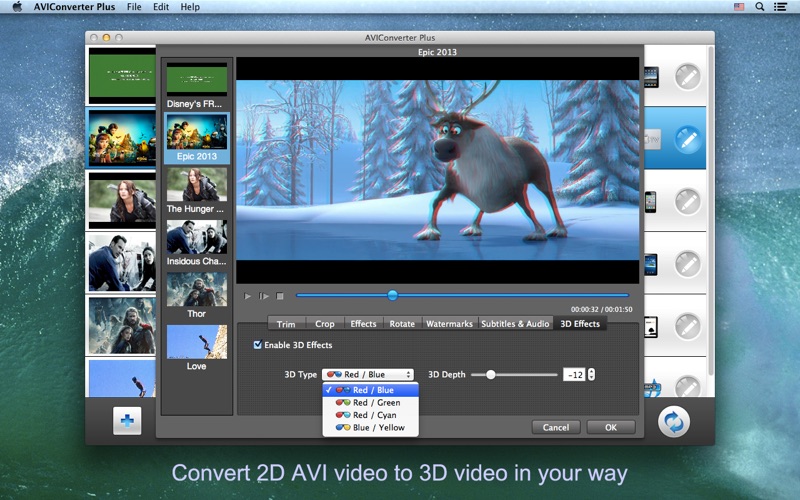
Task: Click the blue circular convert arrows button
Action: point(673,422)
